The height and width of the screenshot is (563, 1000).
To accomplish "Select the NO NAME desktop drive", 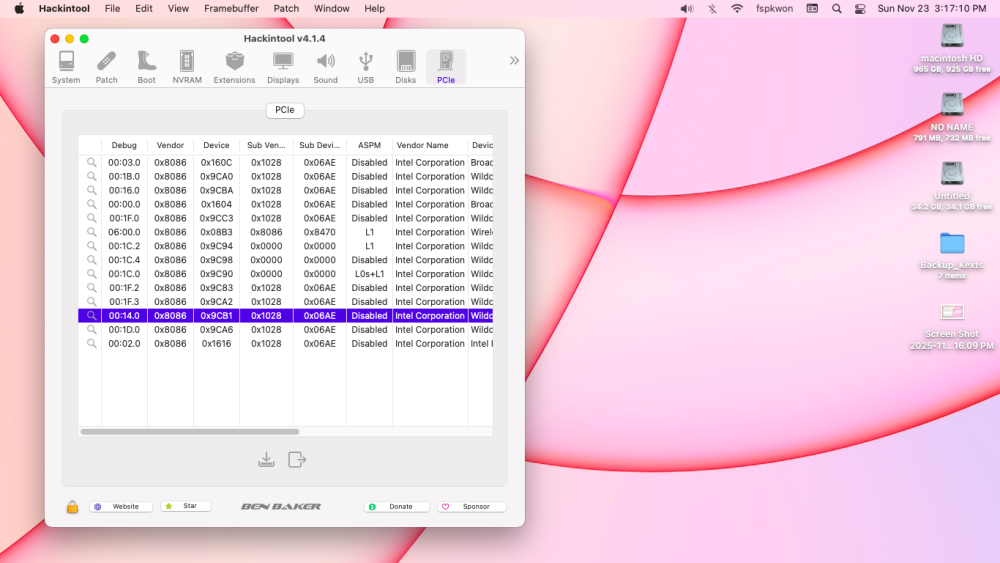I will [x=952, y=117].
